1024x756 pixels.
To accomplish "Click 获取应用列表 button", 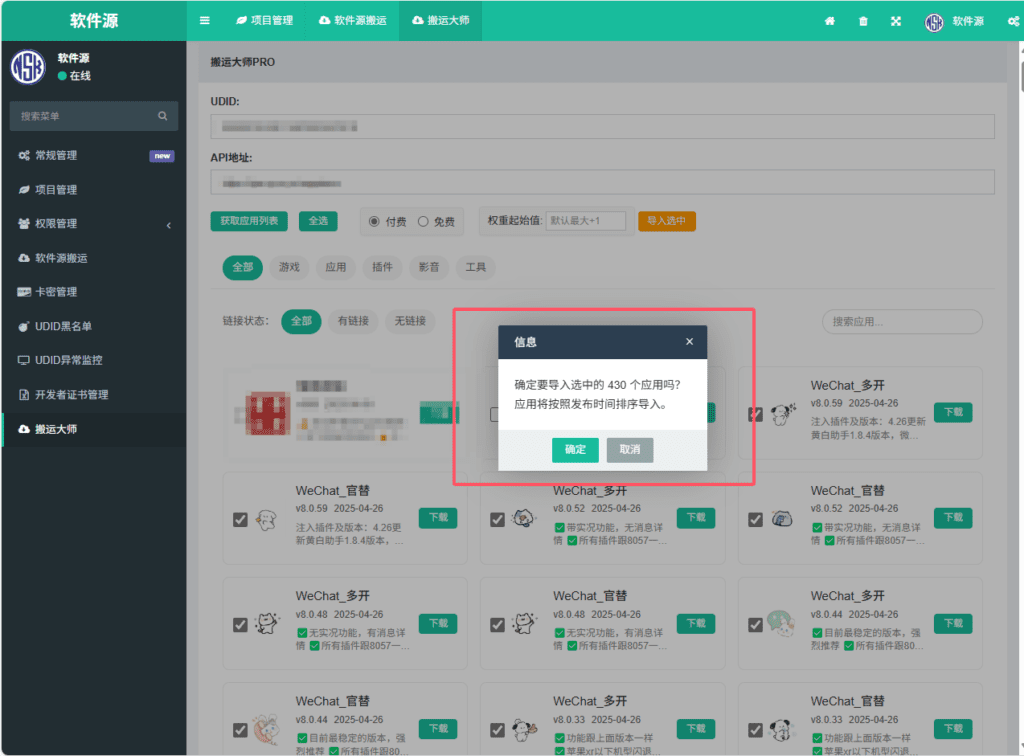I will 249,221.
